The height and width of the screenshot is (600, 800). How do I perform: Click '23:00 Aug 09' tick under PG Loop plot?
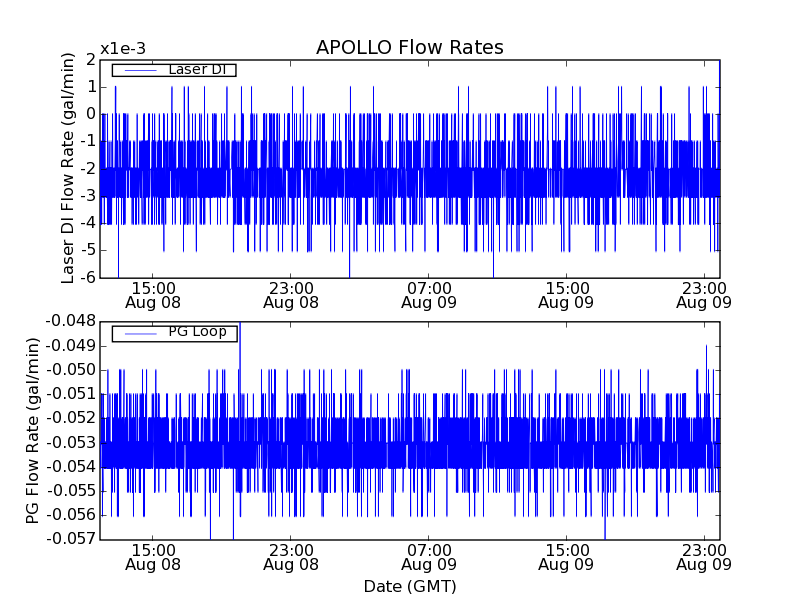click(x=704, y=558)
